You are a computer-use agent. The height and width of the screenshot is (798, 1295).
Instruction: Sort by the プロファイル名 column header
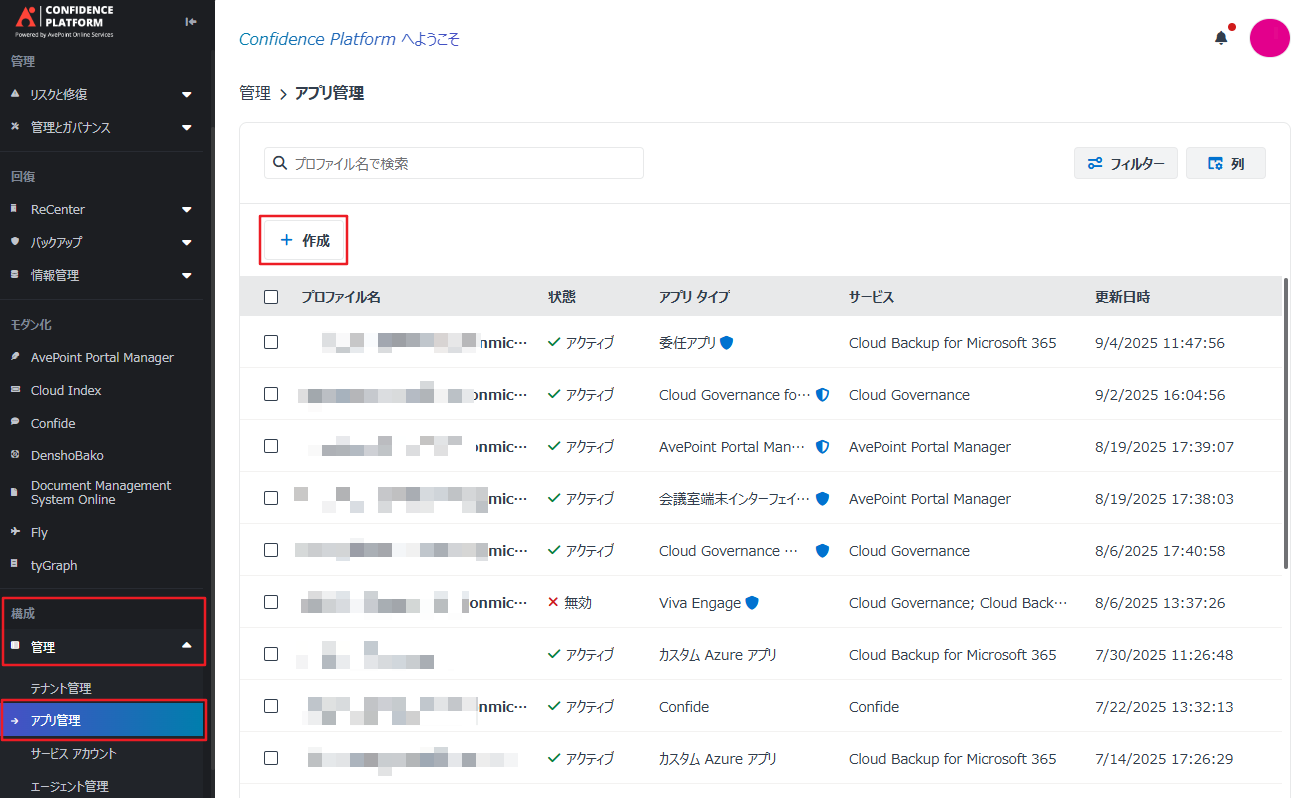tap(341, 297)
